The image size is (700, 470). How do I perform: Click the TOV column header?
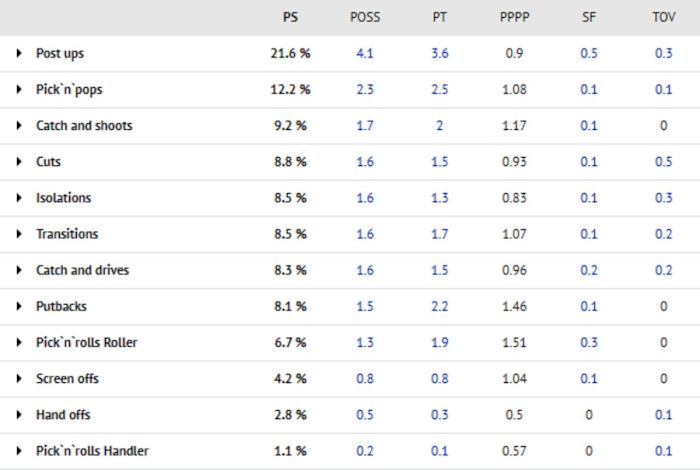click(x=663, y=18)
